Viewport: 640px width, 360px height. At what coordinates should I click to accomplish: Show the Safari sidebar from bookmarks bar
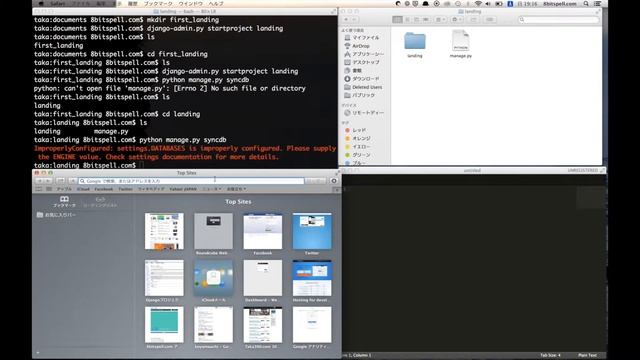[x=39, y=189]
